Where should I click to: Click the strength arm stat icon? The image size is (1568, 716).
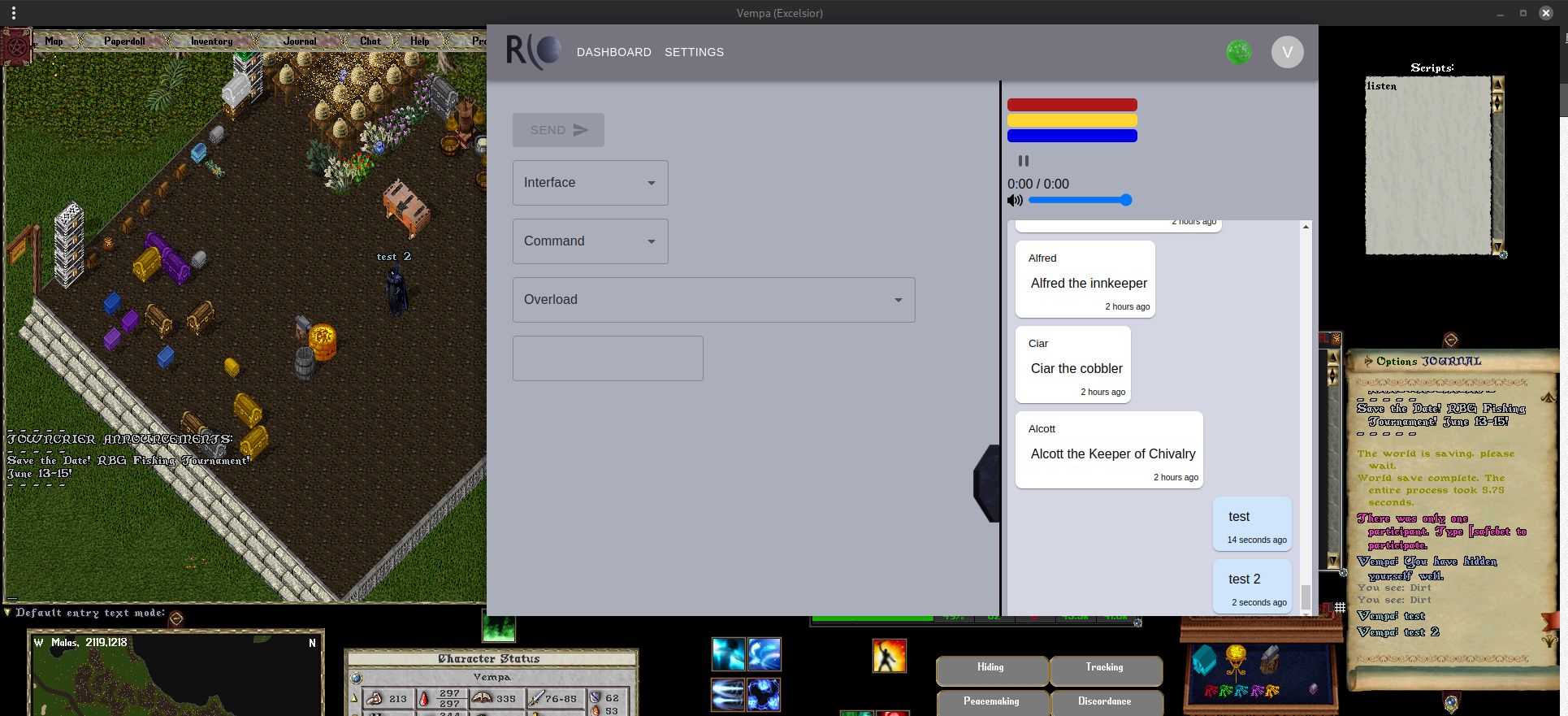coord(374,698)
